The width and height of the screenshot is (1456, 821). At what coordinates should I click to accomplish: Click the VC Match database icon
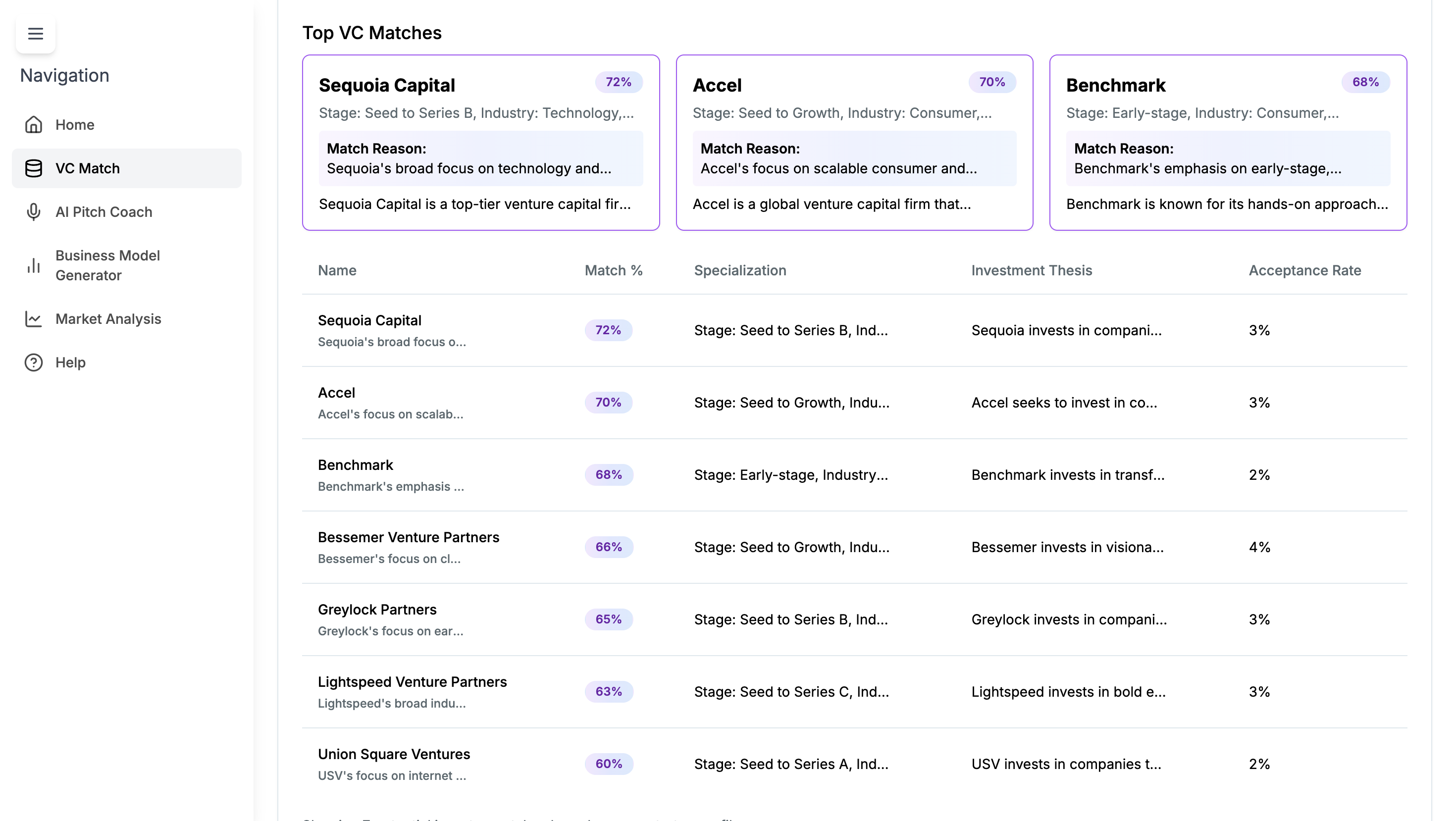click(34, 168)
